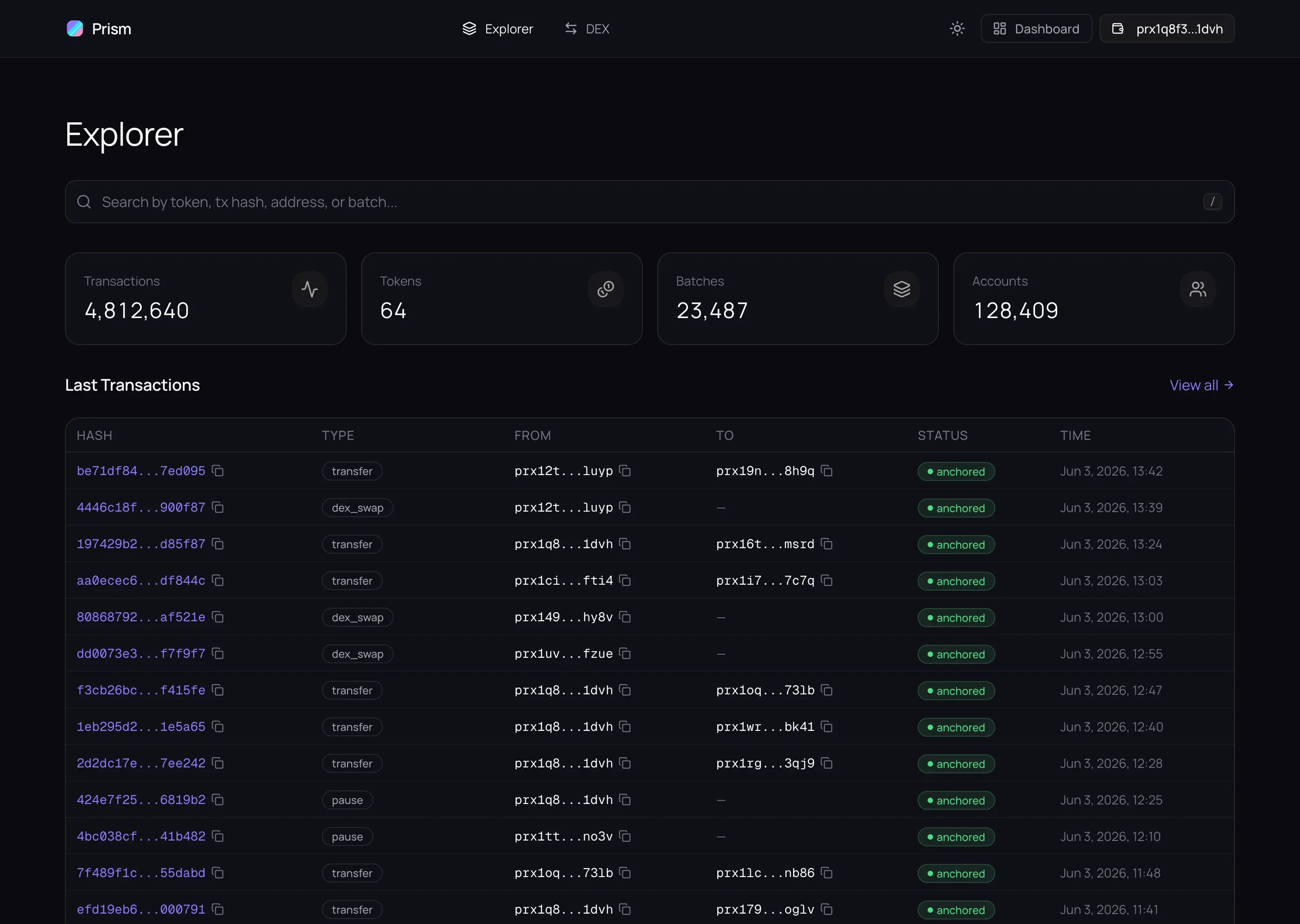
Task: Copy to-address prx1lc...nb86
Action: (x=826, y=872)
